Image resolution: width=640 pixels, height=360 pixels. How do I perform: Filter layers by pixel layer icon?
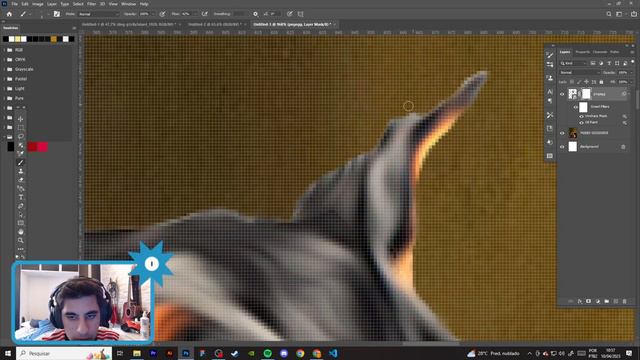point(593,63)
